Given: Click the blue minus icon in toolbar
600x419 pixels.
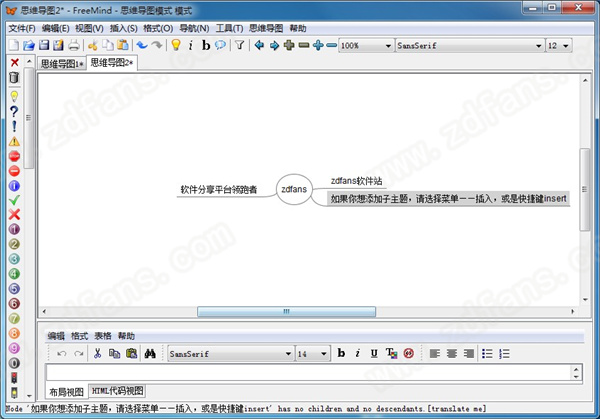Looking at the screenshot, I should (x=331, y=45).
